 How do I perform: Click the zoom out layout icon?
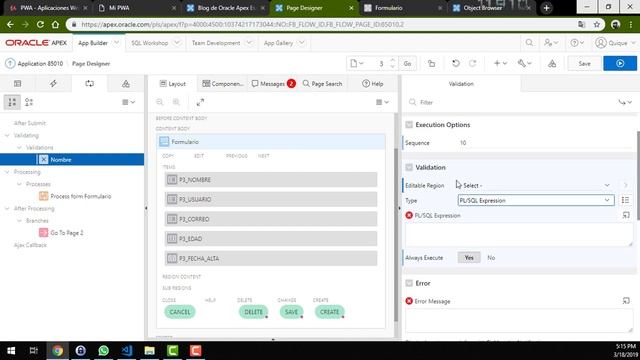click(160, 102)
